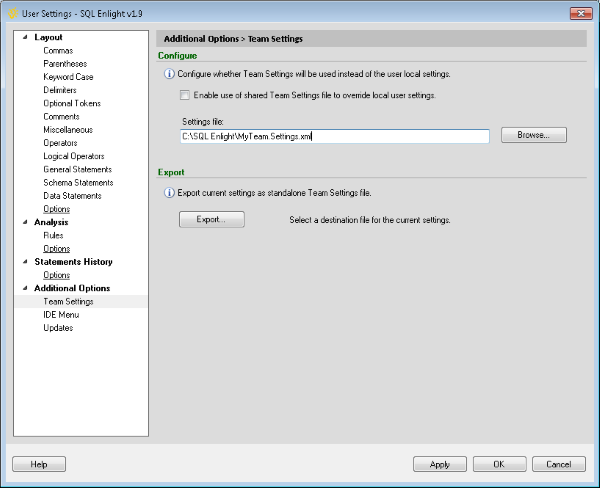
Task: Select Rules under Analysis
Action: point(53,235)
